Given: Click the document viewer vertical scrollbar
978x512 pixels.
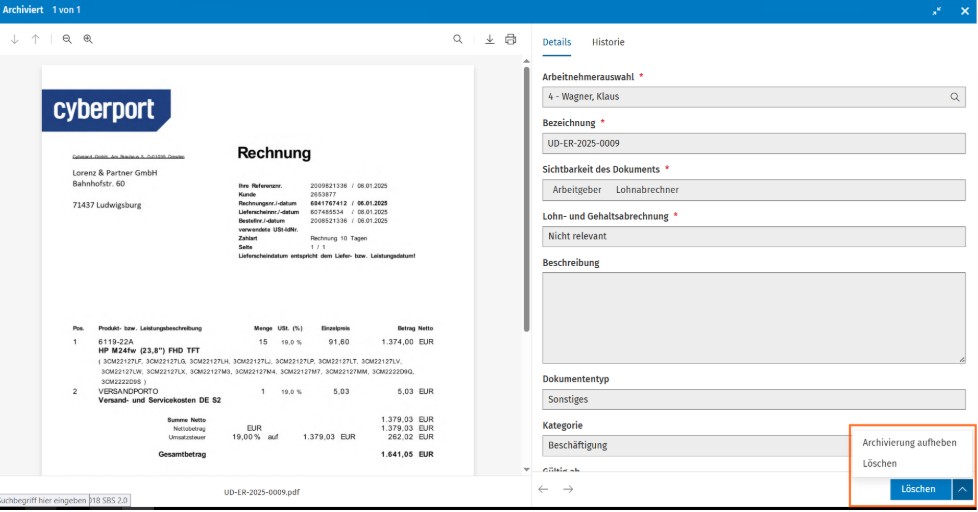Looking at the screenshot, I should coord(526,200).
